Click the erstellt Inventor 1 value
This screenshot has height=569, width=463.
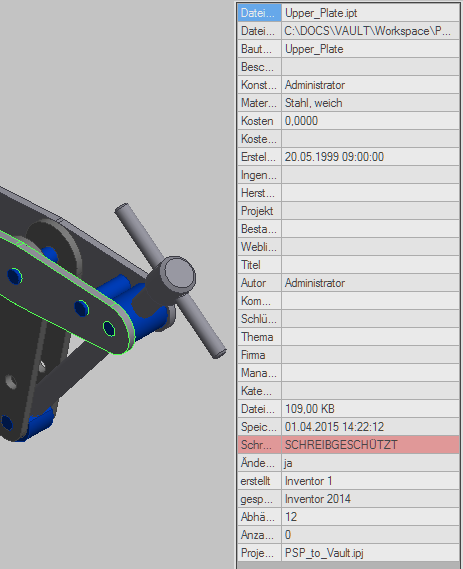point(370,481)
